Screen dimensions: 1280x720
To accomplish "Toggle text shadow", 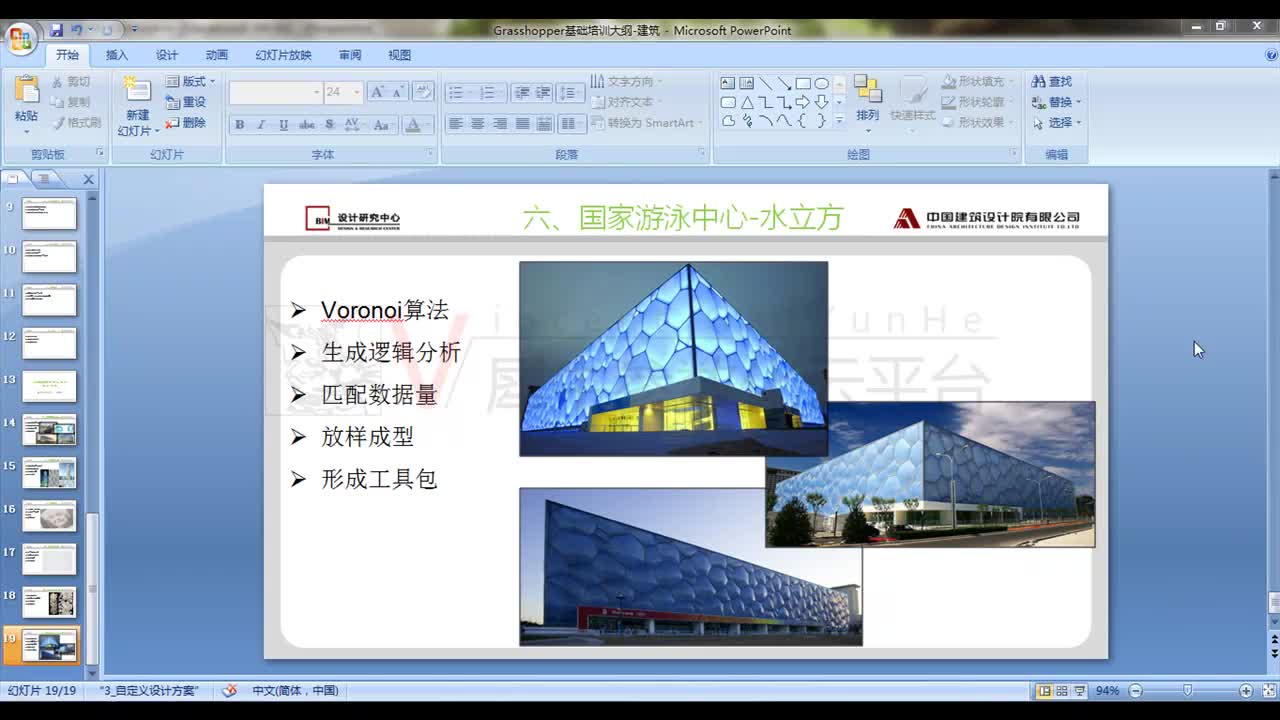I will pyautogui.click(x=329, y=125).
